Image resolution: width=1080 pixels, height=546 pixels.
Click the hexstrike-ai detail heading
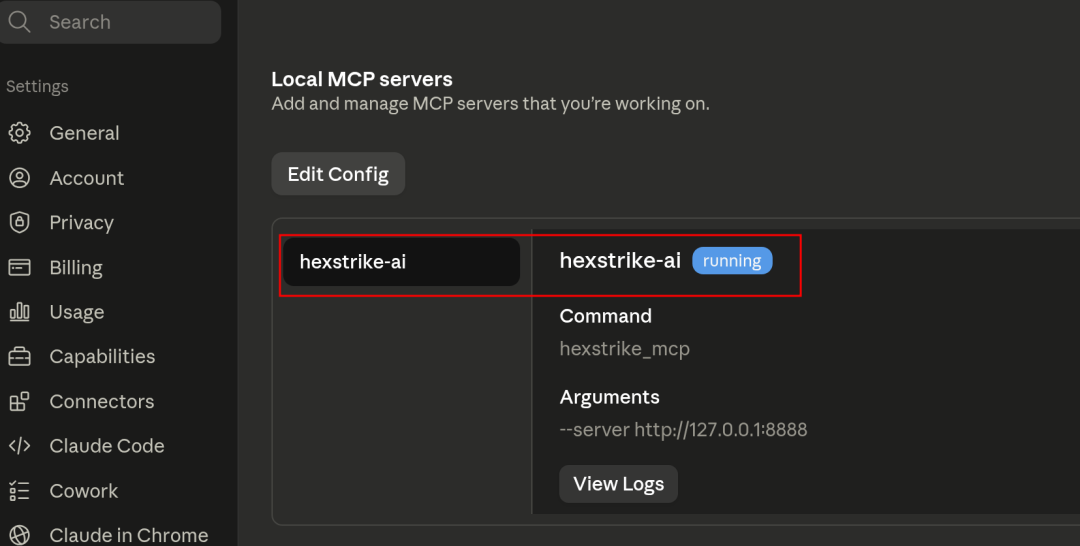click(620, 260)
